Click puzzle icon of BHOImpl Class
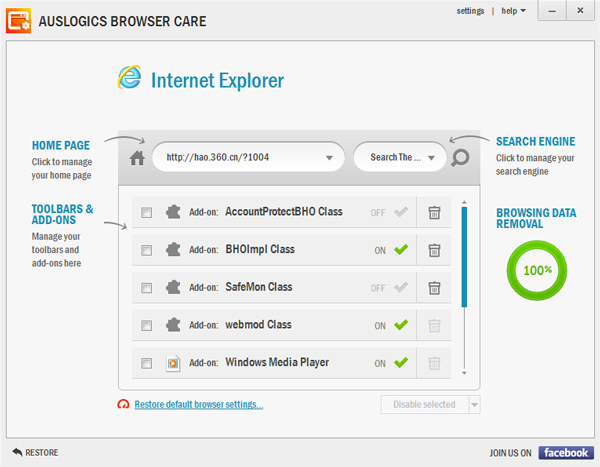Image resolution: width=600 pixels, height=467 pixels. coord(173,250)
